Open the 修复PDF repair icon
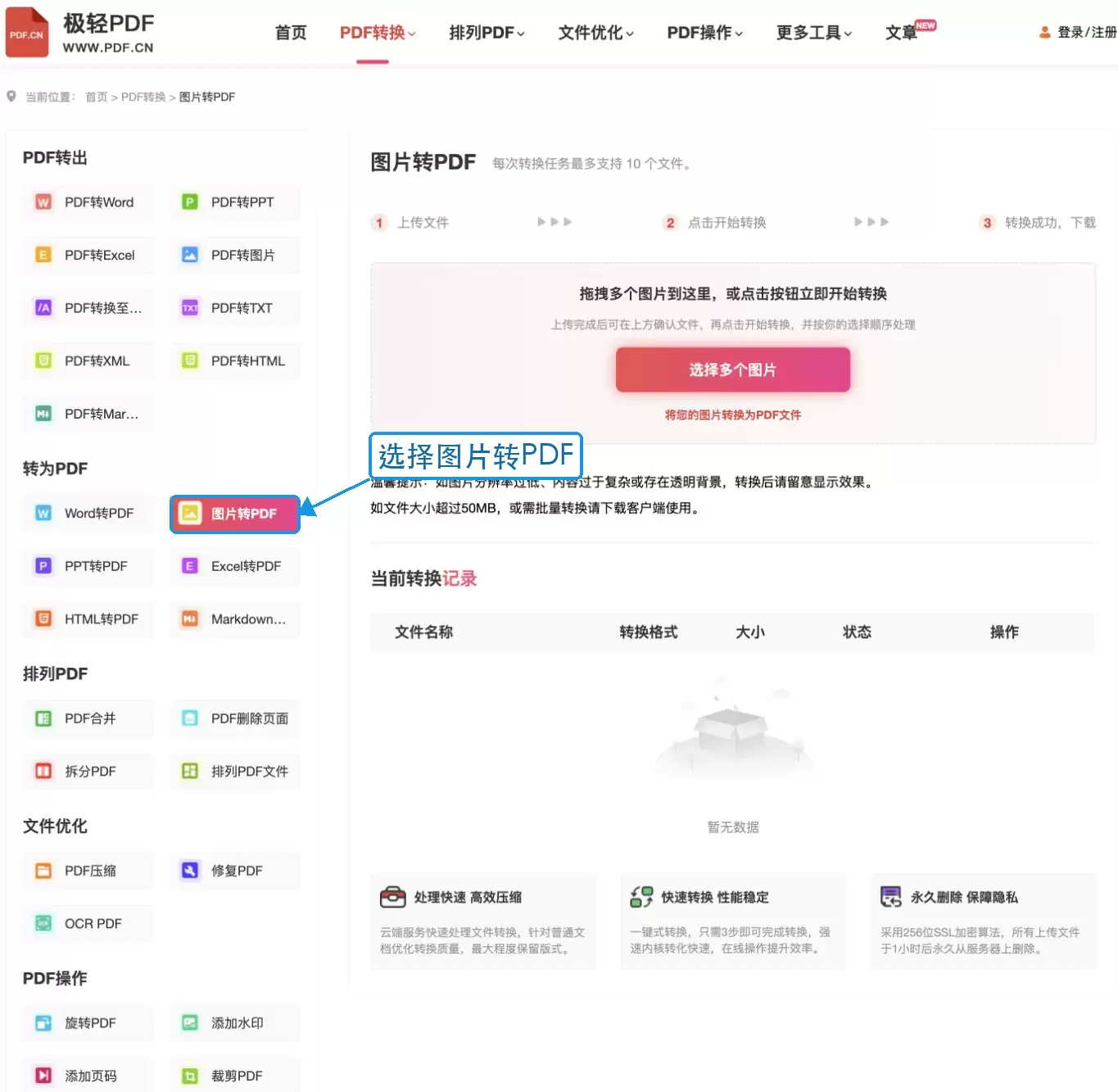 point(190,871)
